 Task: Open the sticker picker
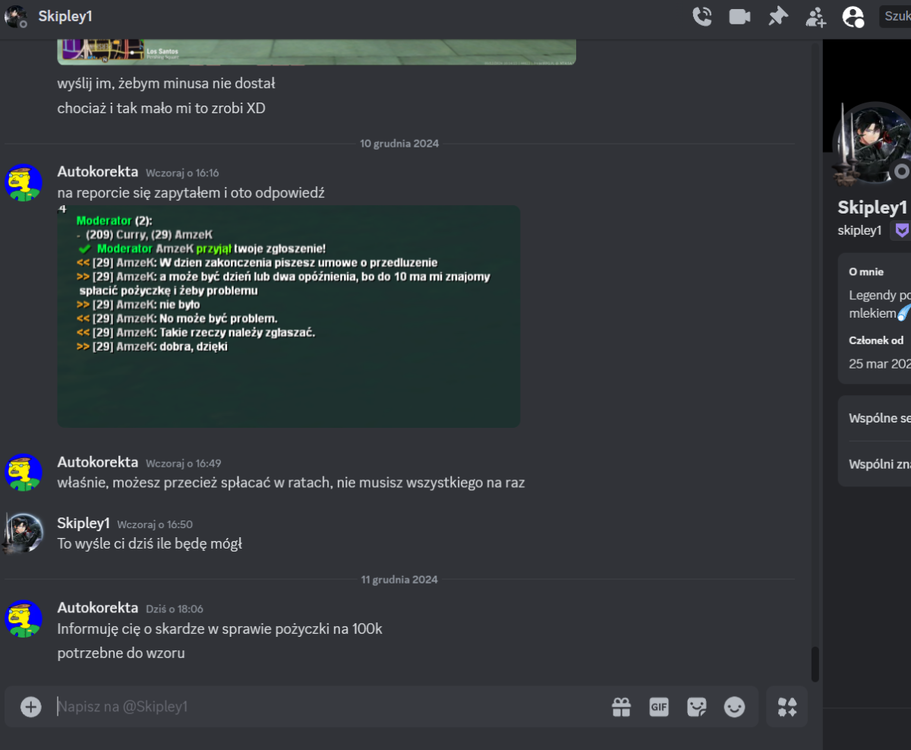(x=697, y=707)
